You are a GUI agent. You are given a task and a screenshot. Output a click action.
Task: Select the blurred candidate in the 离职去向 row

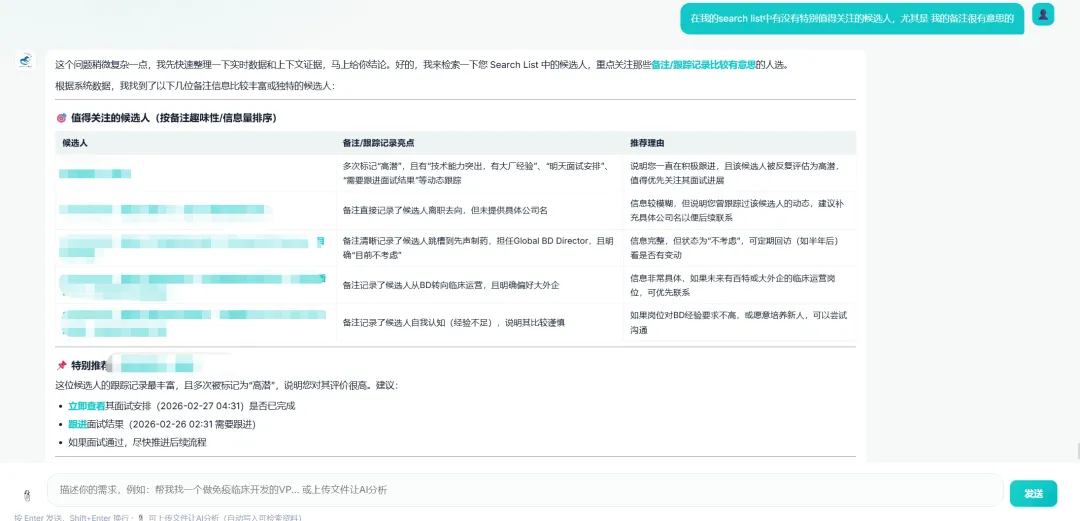tap(165, 210)
